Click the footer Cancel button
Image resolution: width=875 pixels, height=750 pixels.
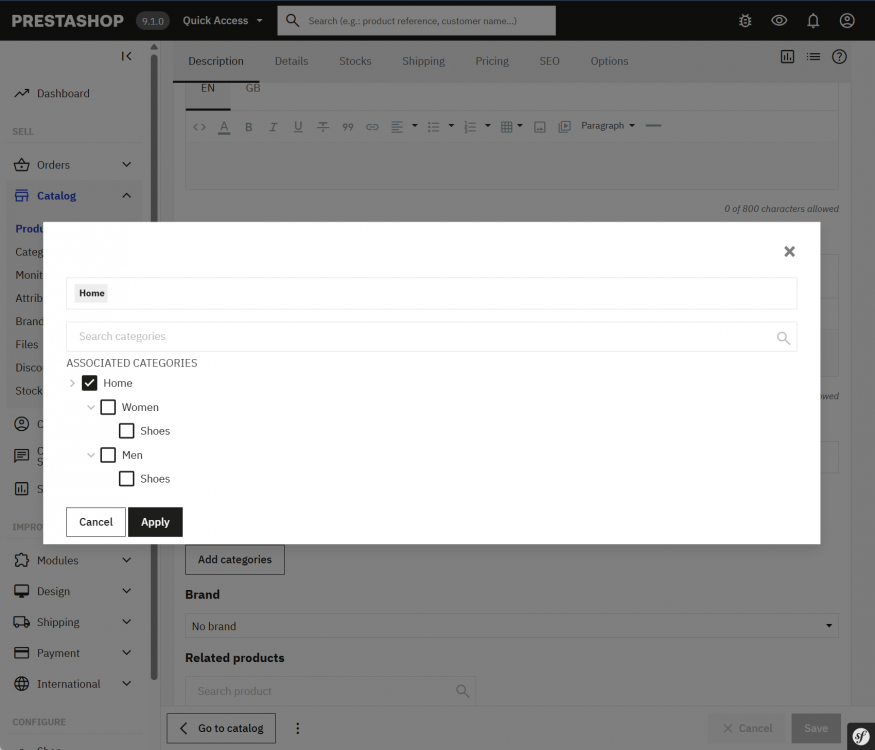(x=747, y=728)
